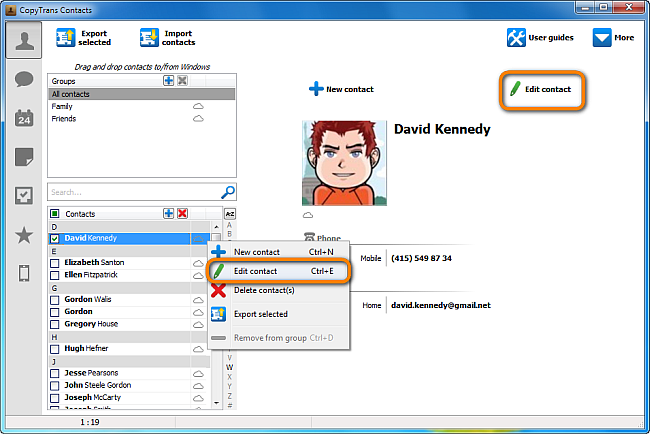Open the device phone sidebar icon
Screen dimensions: 650x434
pyautogui.click(x=24, y=274)
